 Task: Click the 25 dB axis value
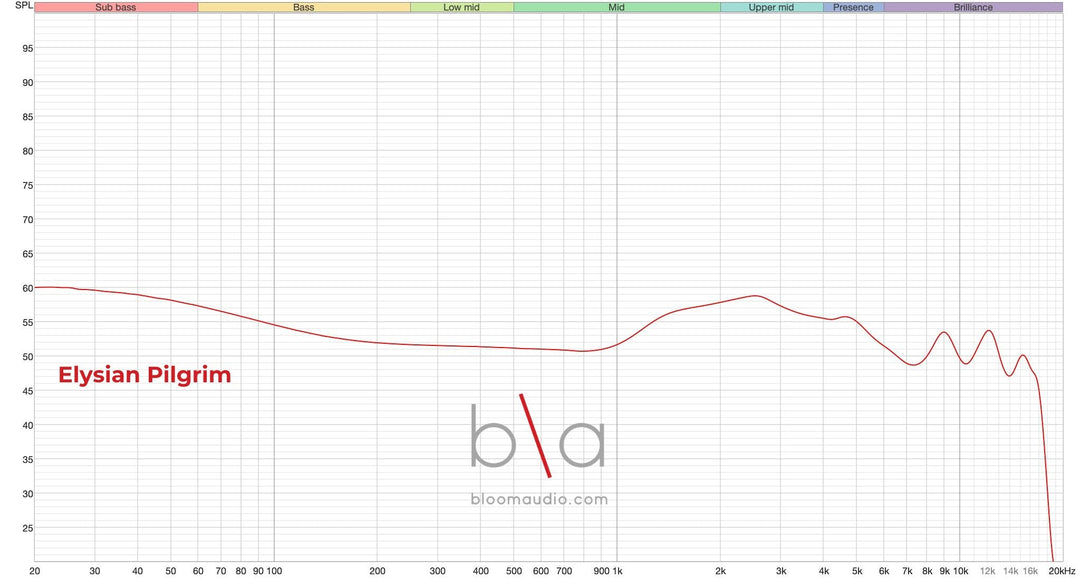click(x=28, y=528)
